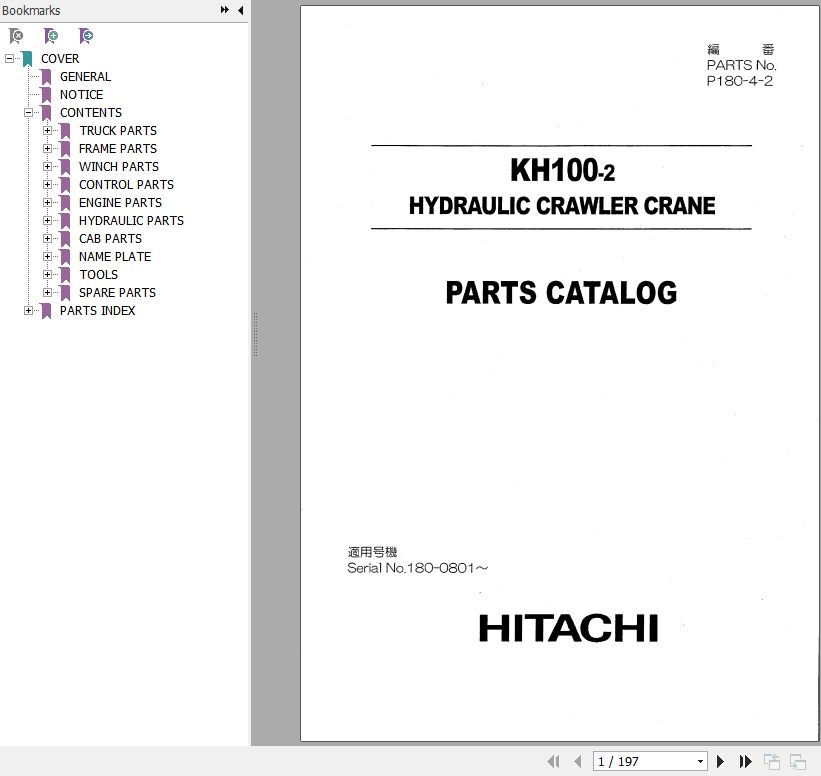
Task: Jump to the last page
Action: point(745,762)
